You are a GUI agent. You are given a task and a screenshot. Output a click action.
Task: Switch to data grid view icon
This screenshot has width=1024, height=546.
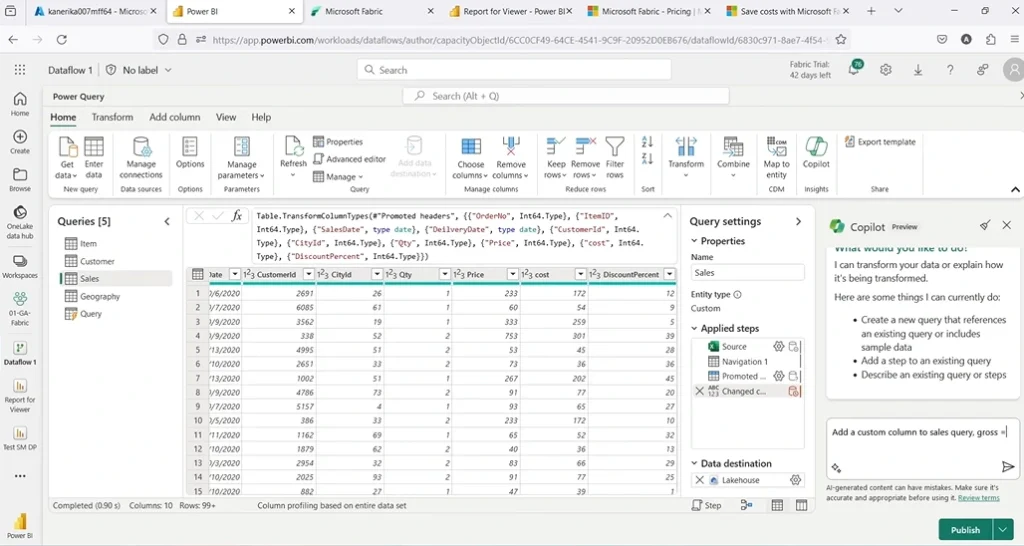[x=777, y=505]
